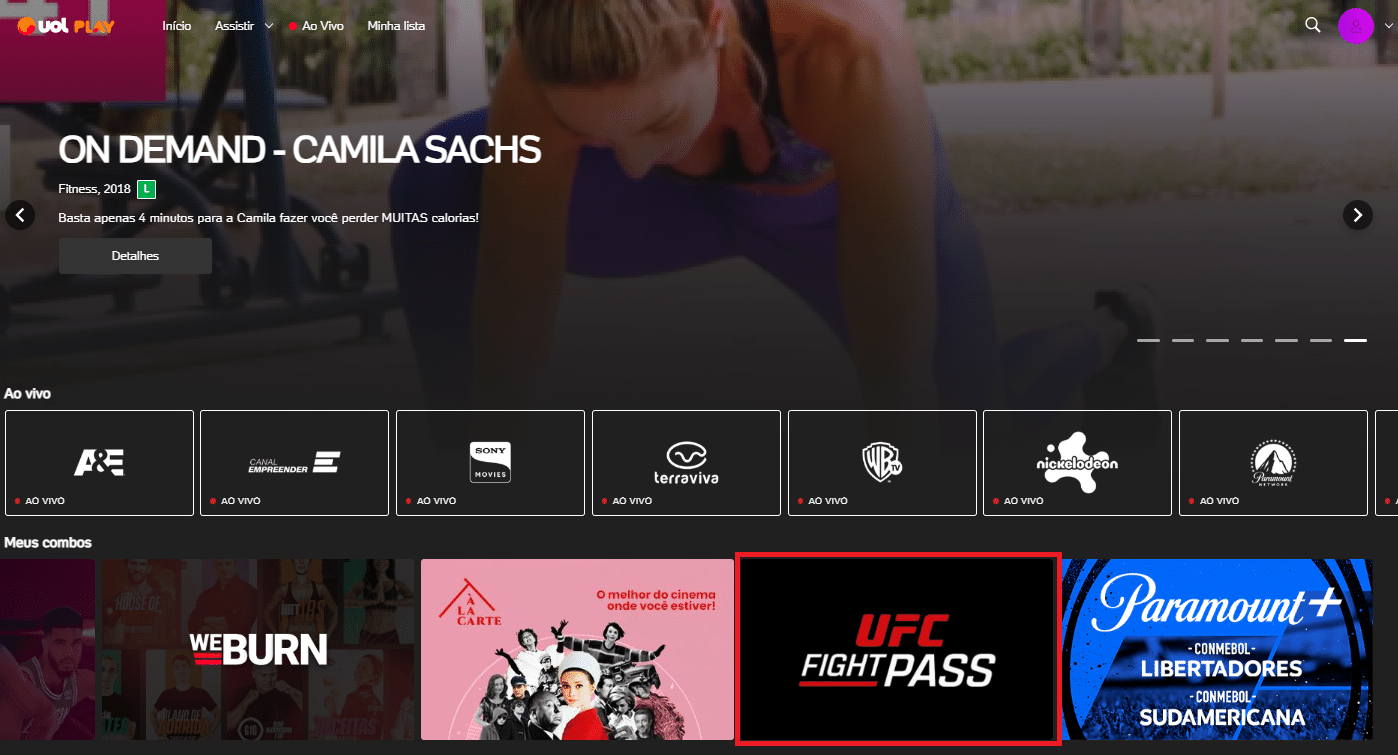Viewport: 1398px width, 755px height.
Task: Open the Ao Vivo menu item
Action: [x=316, y=26]
